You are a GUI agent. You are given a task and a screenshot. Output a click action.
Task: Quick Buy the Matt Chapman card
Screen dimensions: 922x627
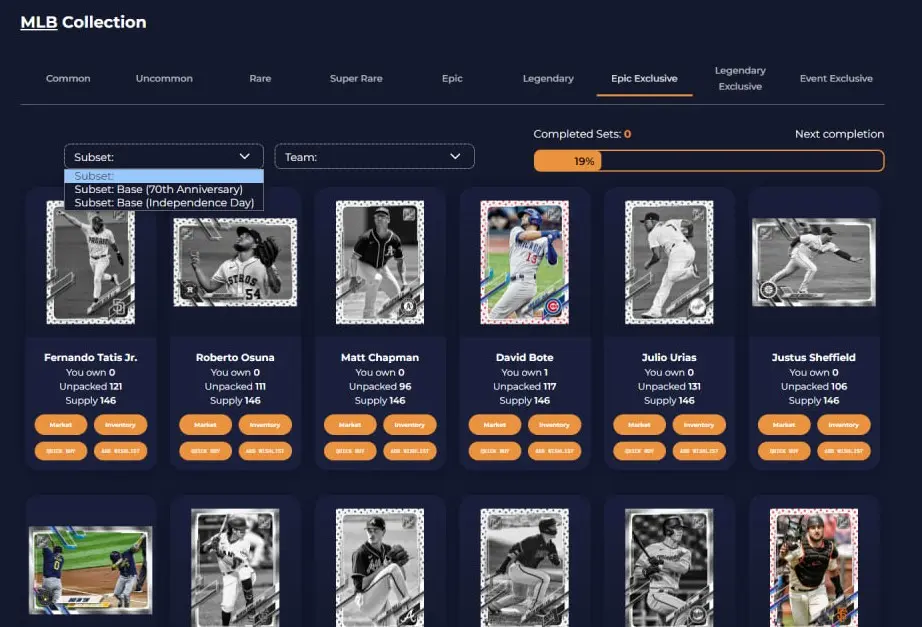point(350,451)
